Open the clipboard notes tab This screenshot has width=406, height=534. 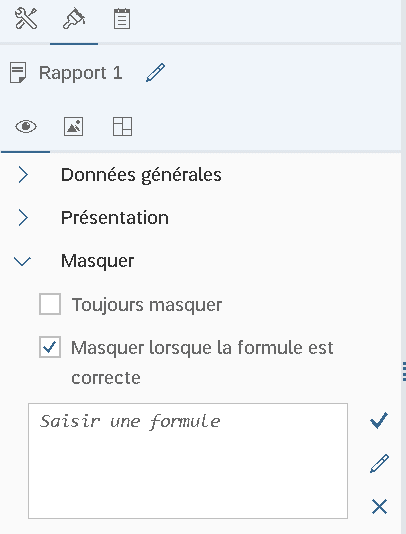pyautogui.click(x=122, y=19)
